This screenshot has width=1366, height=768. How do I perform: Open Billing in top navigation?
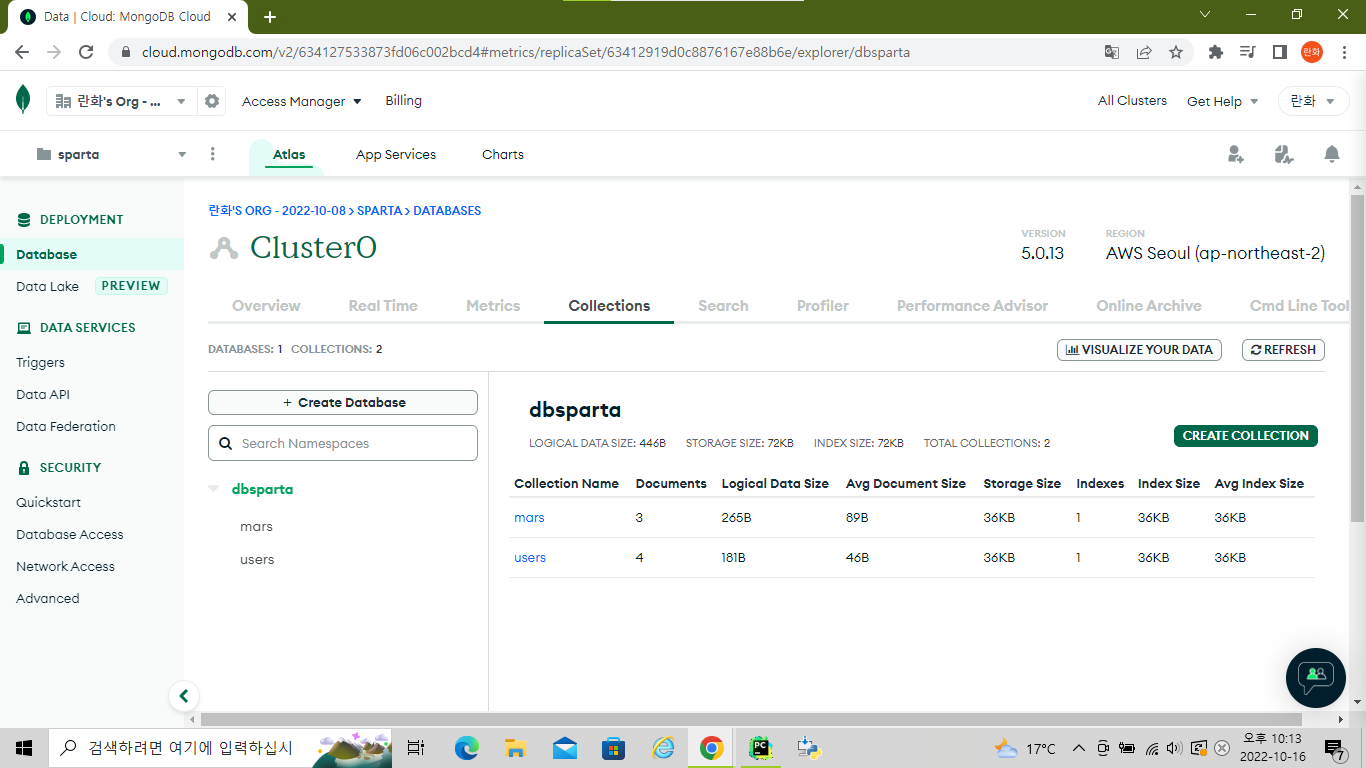(404, 101)
